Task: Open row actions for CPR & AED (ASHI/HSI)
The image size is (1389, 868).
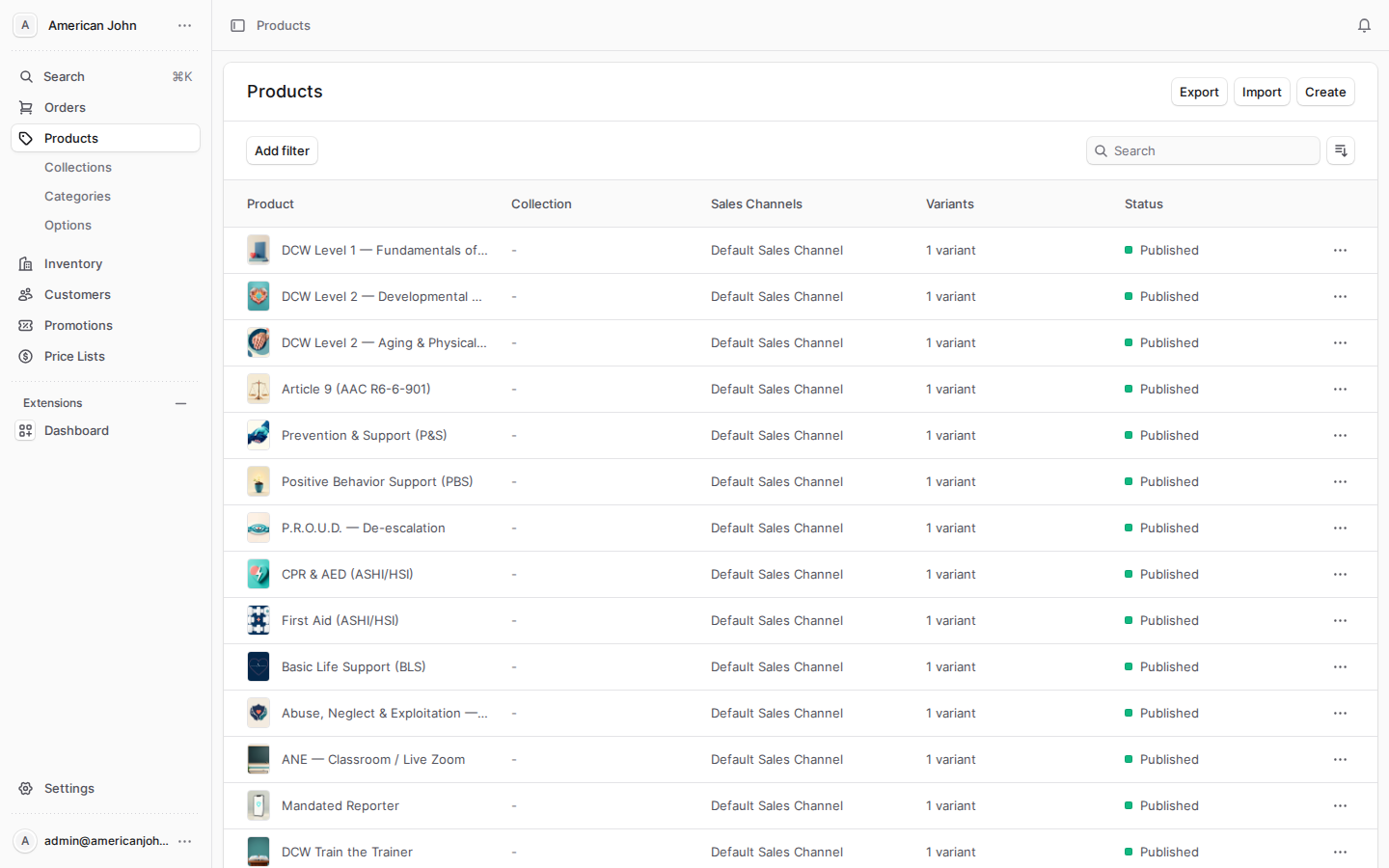Action: click(1340, 575)
